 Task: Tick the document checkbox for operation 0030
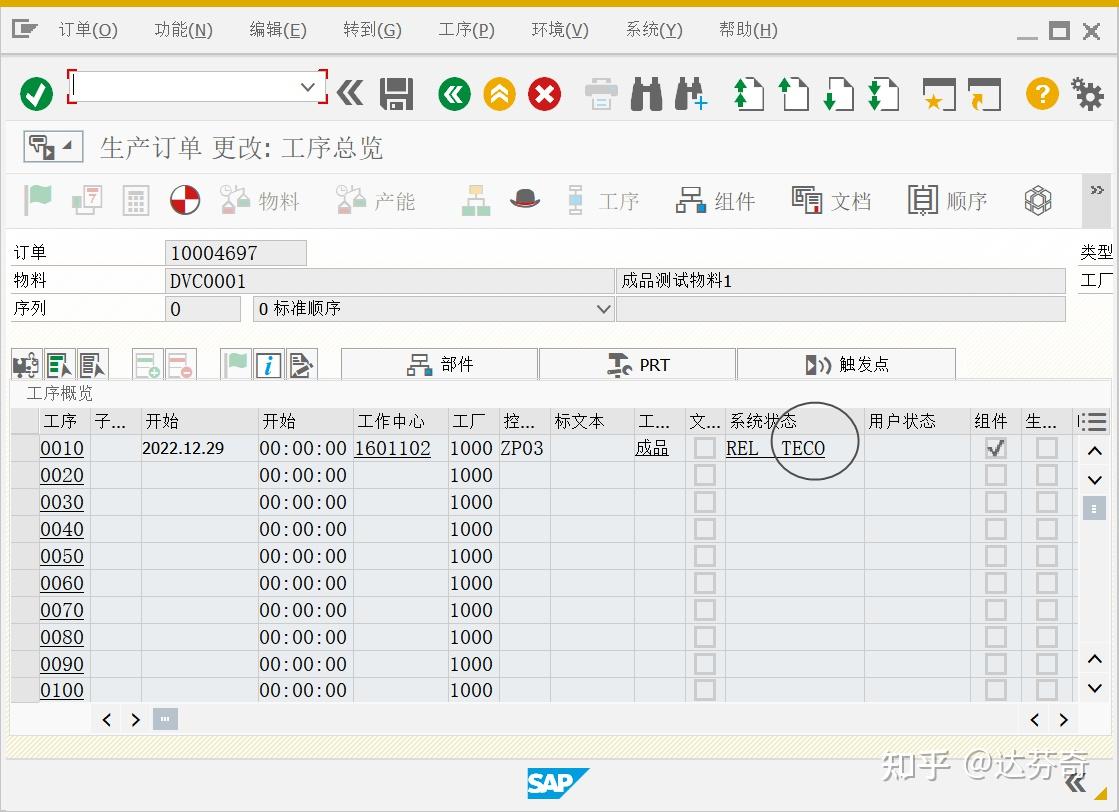pos(705,502)
